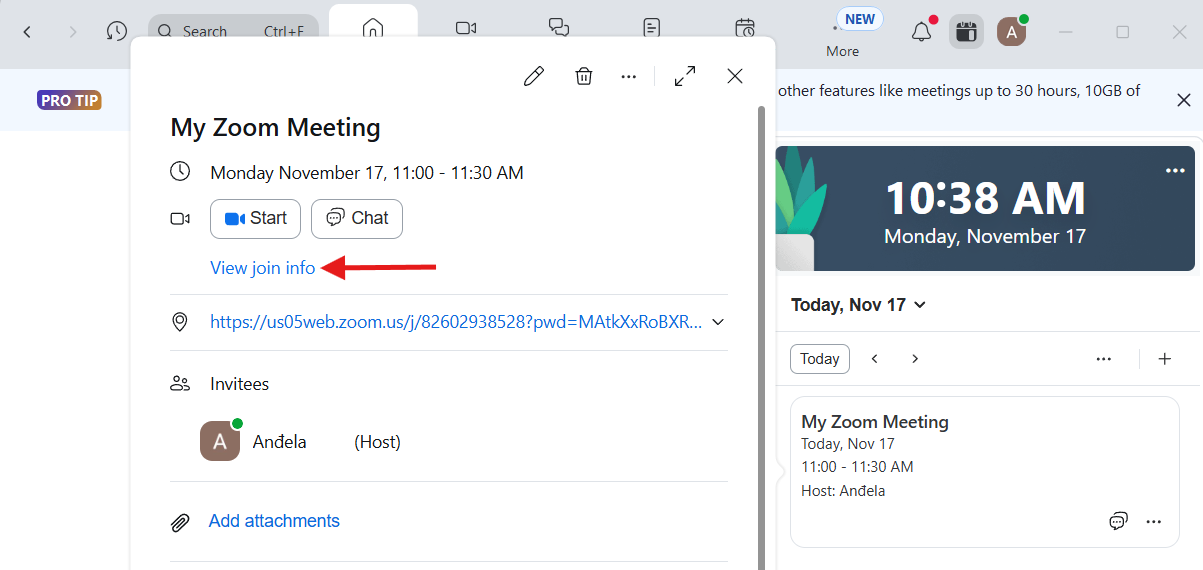Click the View join info link

pyautogui.click(x=262, y=268)
